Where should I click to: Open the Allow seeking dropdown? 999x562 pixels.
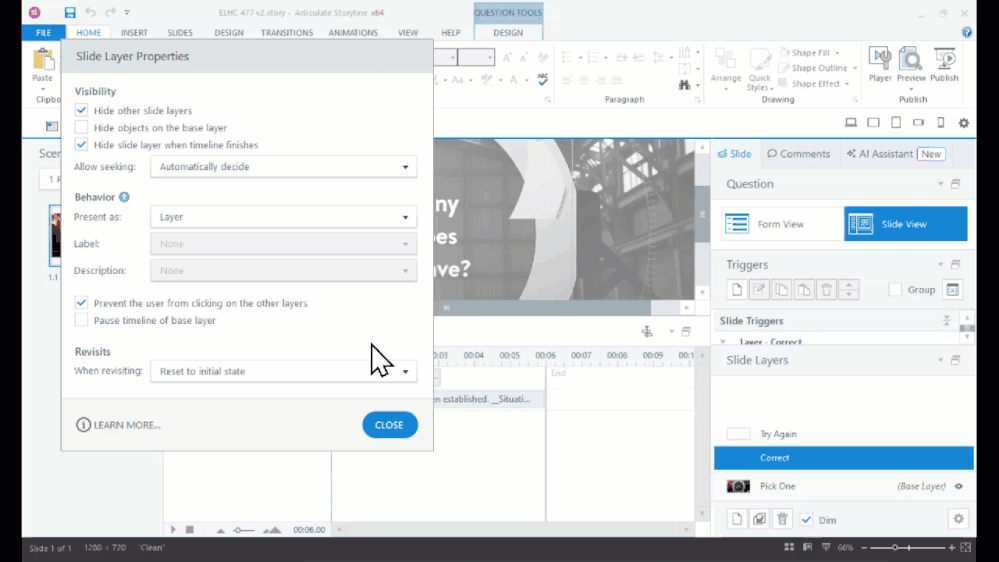coord(284,167)
